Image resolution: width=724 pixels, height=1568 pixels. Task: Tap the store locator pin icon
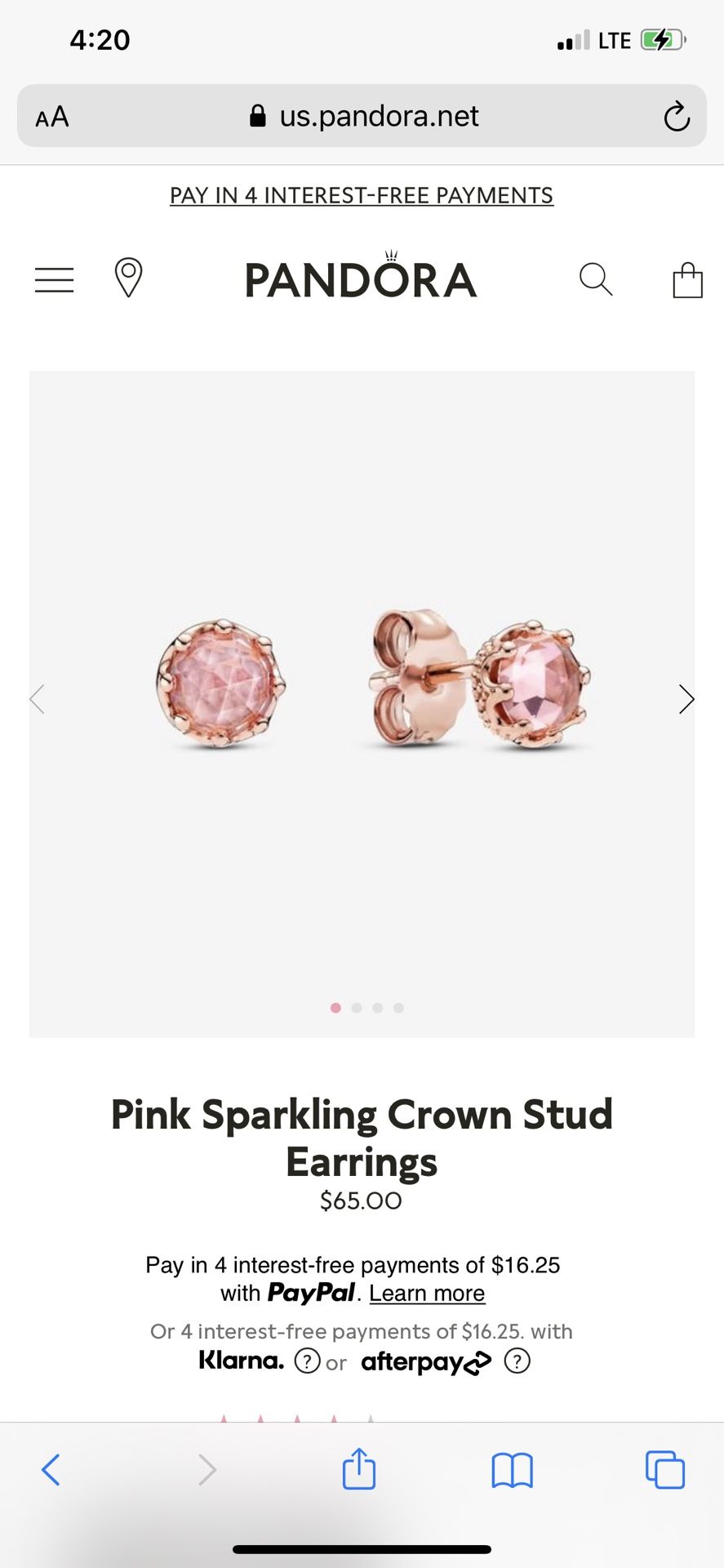[128, 278]
